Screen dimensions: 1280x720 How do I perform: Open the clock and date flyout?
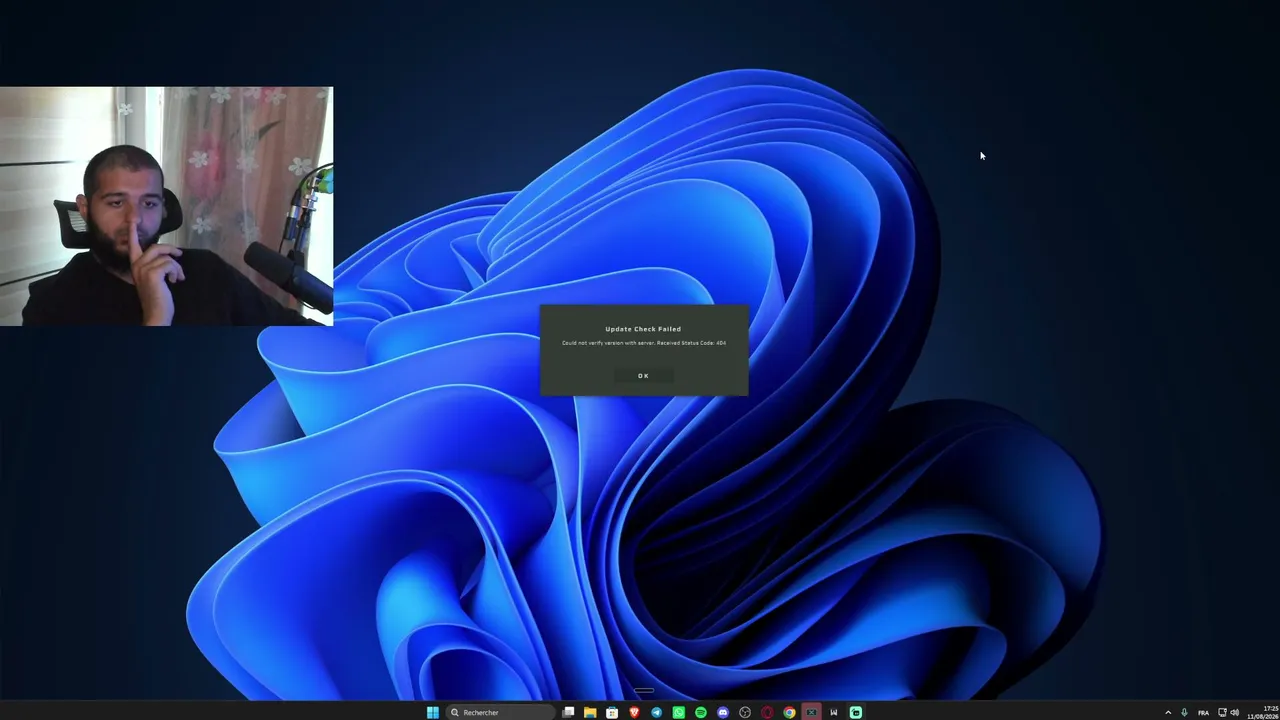pos(1262,713)
